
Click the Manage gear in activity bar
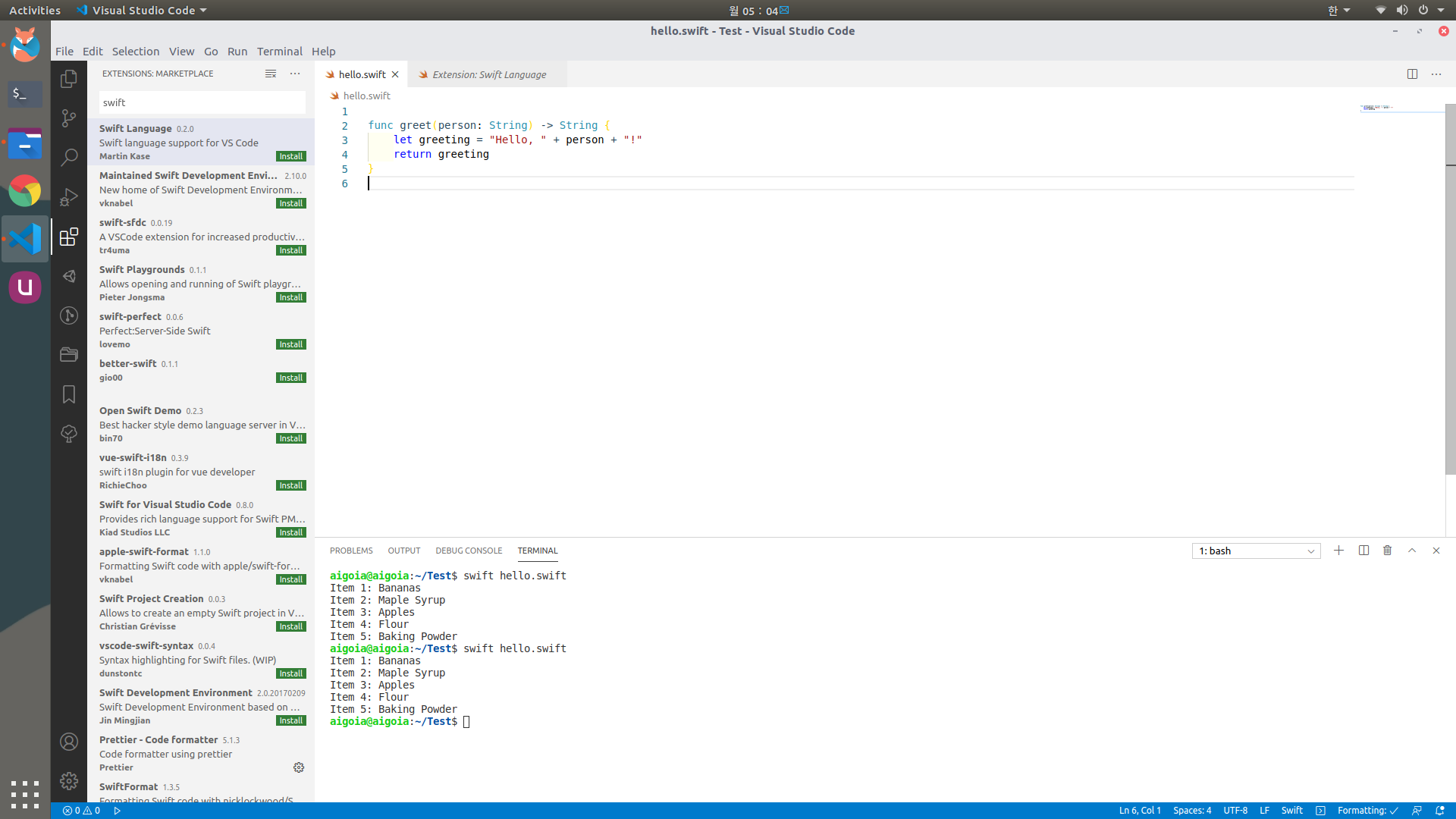(69, 781)
